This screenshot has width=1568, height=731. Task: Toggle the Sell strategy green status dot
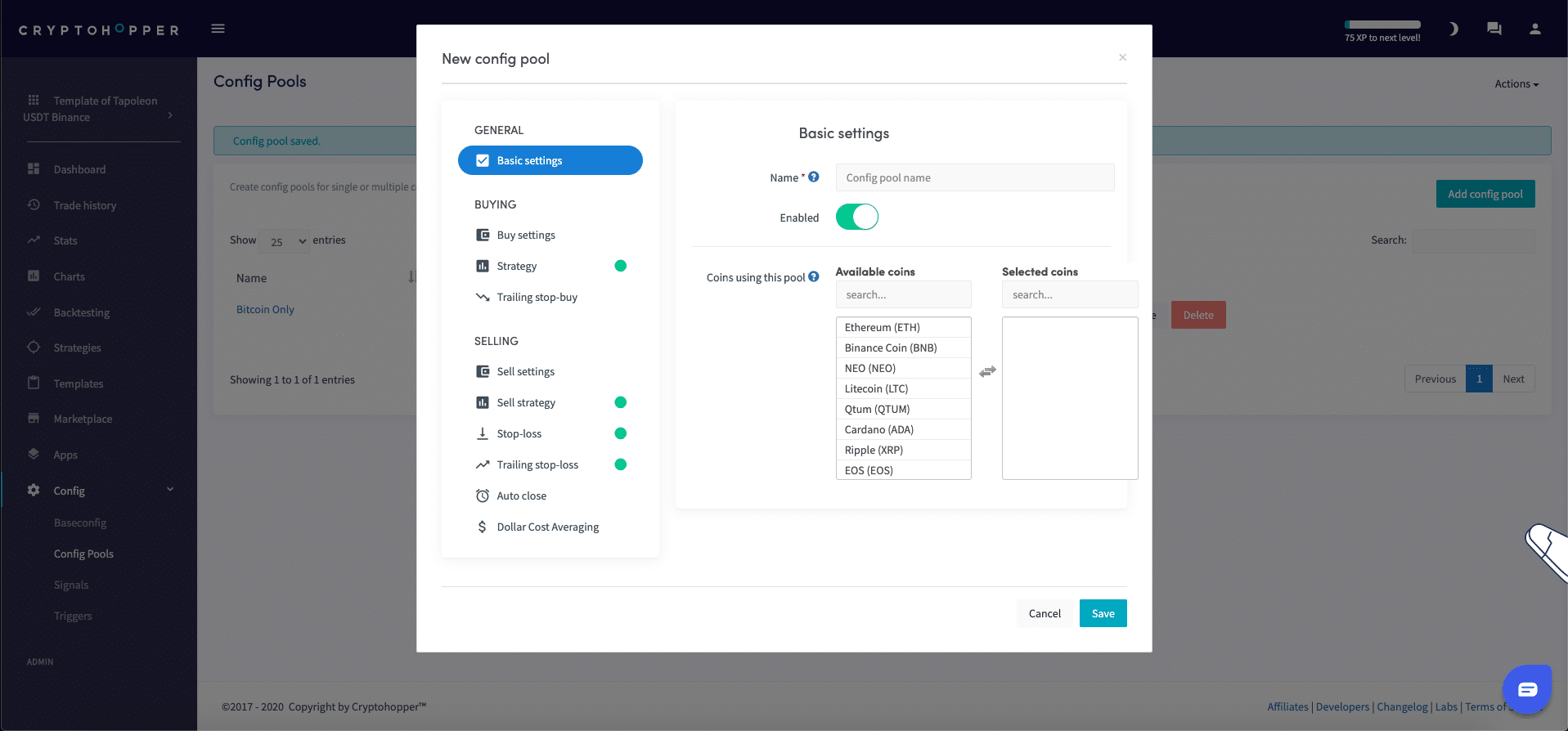click(620, 402)
